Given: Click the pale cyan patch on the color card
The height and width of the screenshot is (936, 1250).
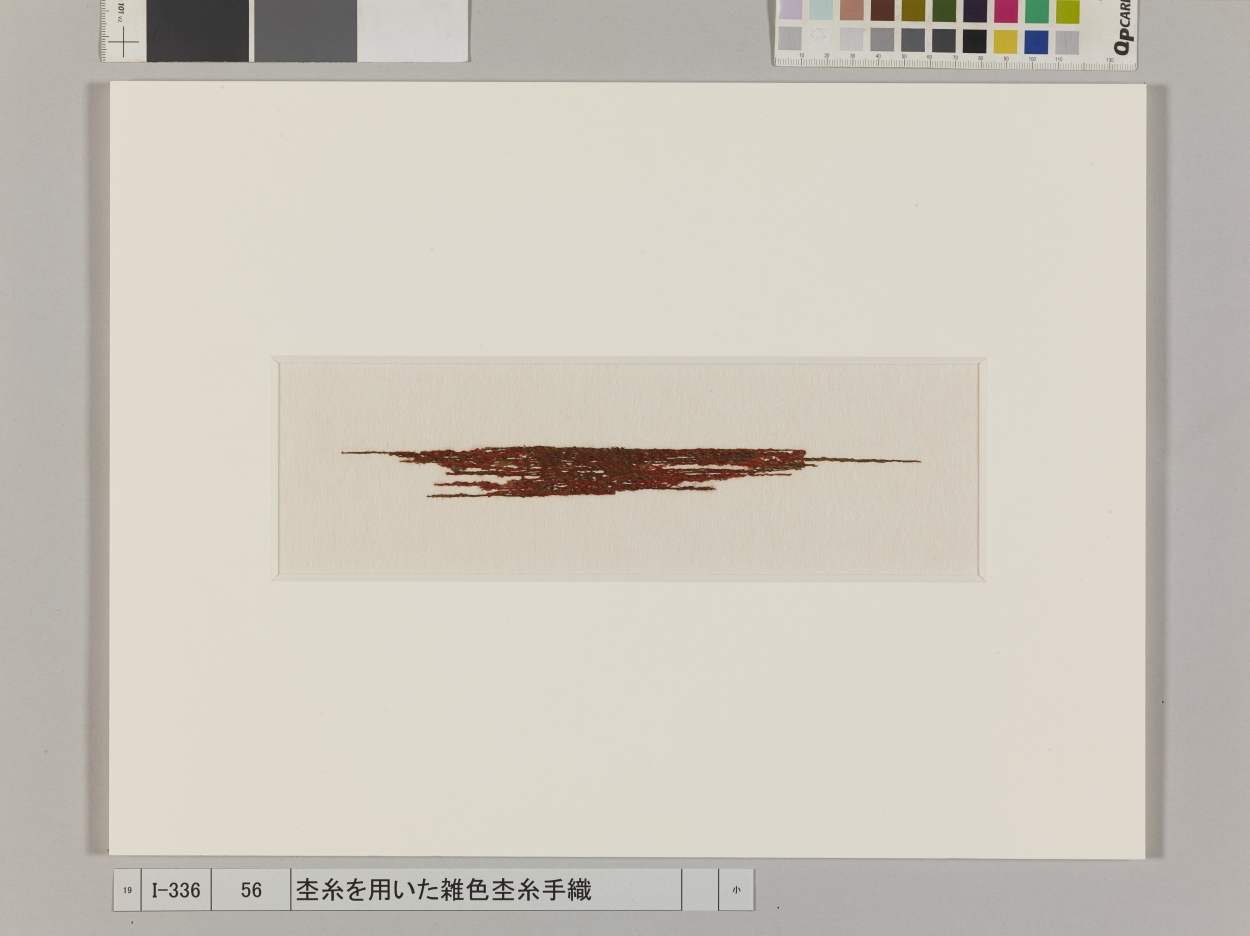Looking at the screenshot, I should tap(821, 10).
